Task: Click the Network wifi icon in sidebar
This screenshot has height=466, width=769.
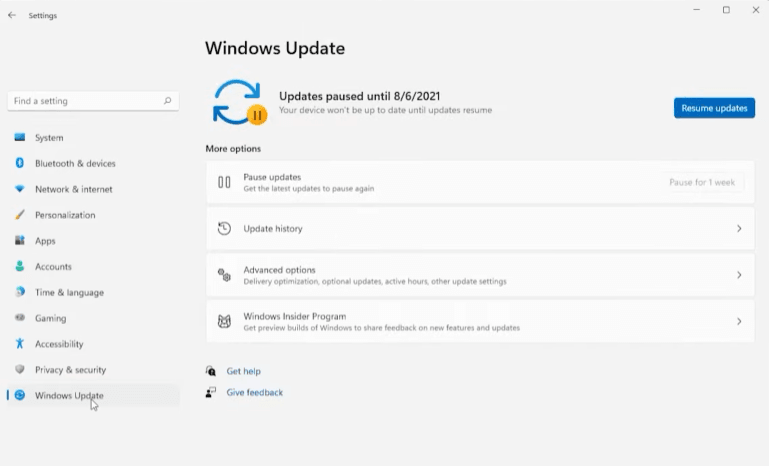Action: pyautogui.click(x=20, y=189)
